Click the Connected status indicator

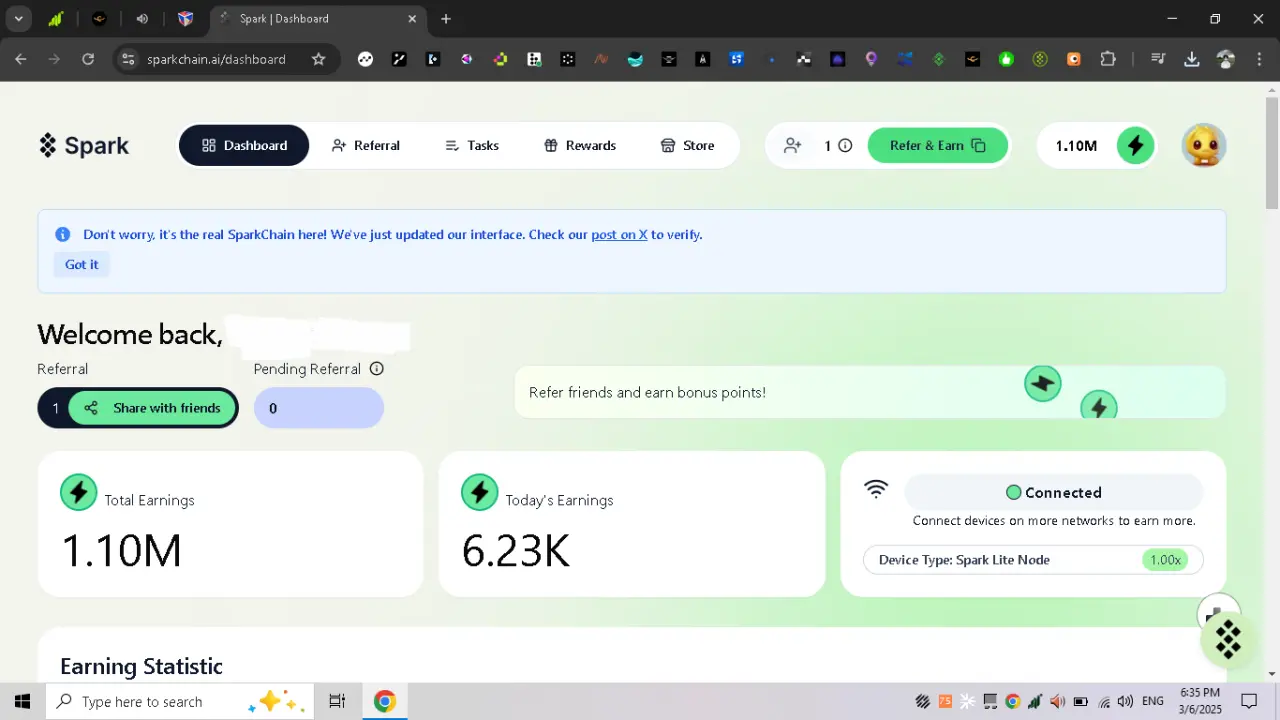pyautogui.click(x=1054, y=492)
